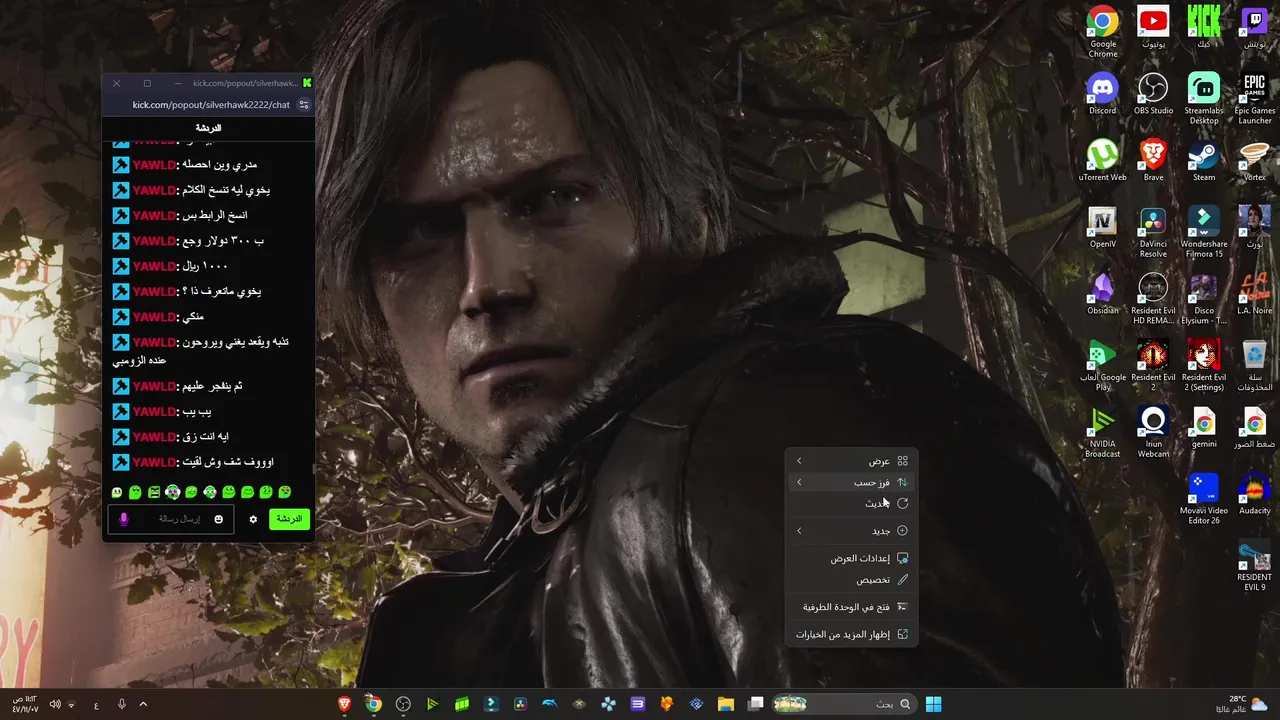Screen dimensions: 1280x720
Task: Open the Google Chrome desktop shortcut
Action: click(1103, 31)
